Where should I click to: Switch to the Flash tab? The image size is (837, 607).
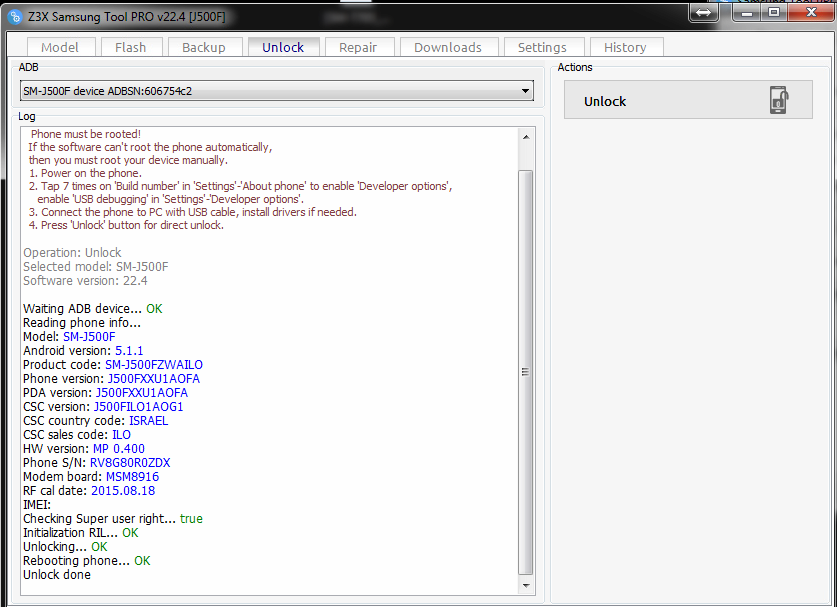131,47
